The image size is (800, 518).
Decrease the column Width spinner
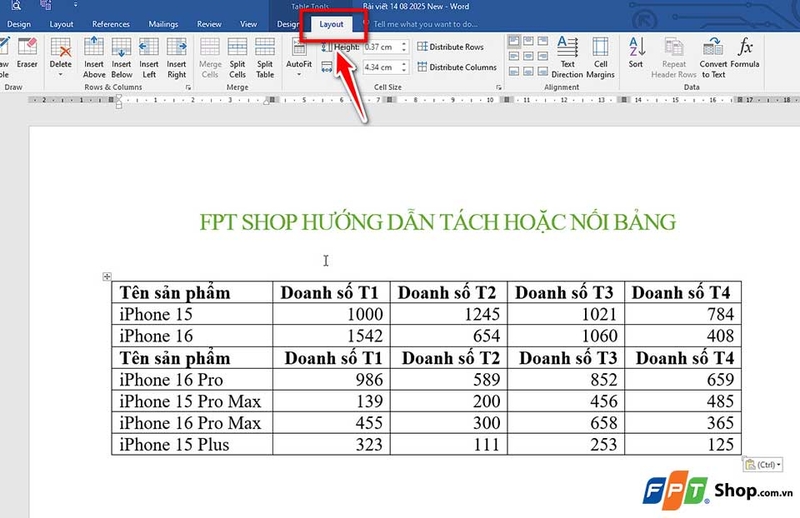(404, 70)
